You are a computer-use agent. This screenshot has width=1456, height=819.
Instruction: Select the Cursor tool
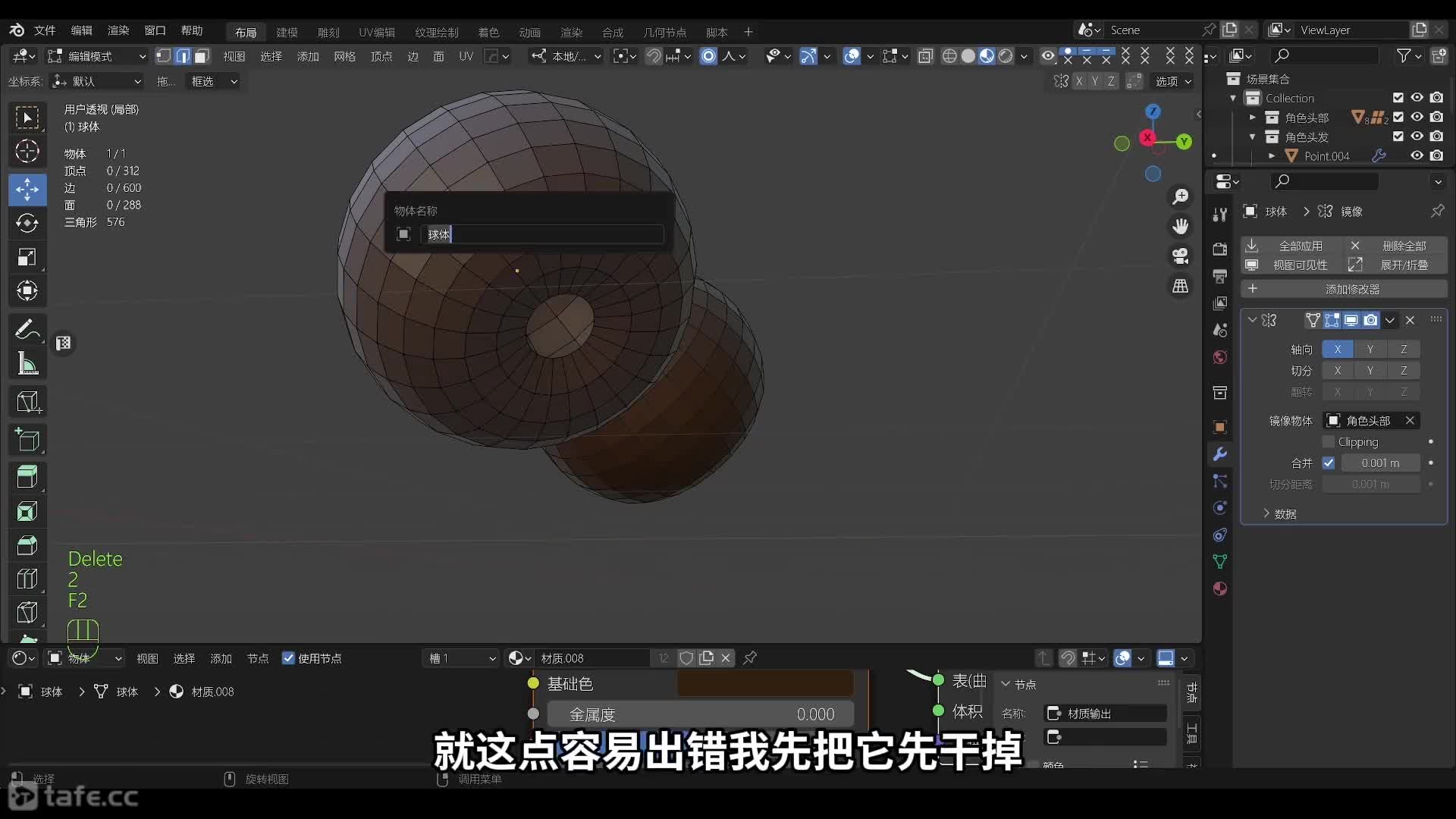[27, 152]
